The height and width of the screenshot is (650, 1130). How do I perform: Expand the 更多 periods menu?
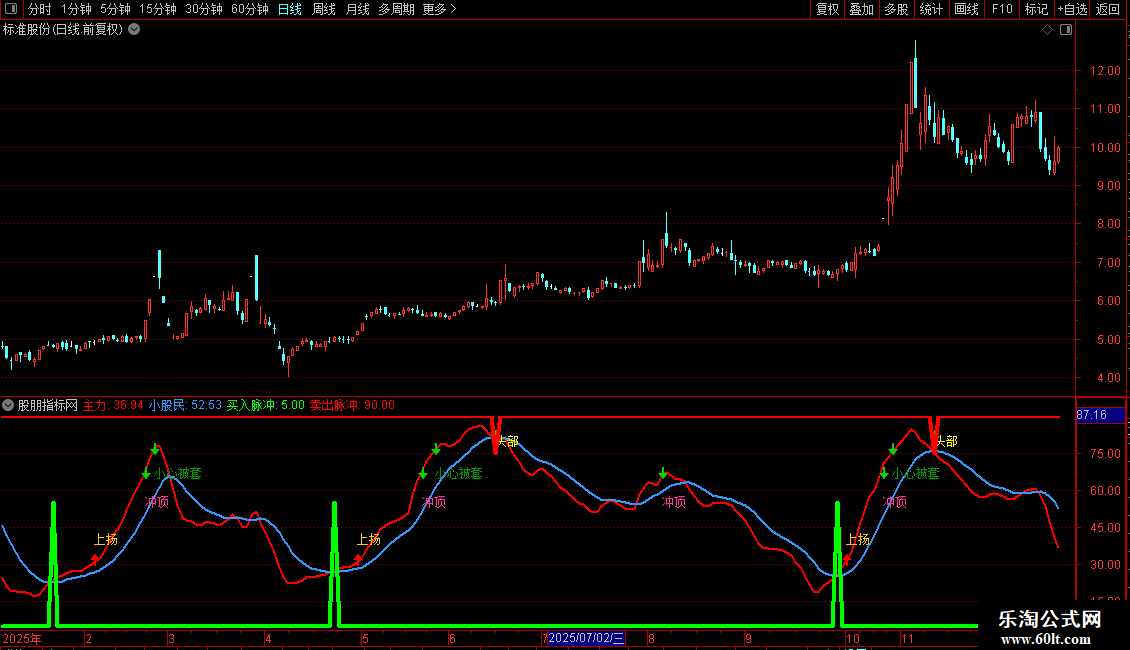tap(440, 9)
